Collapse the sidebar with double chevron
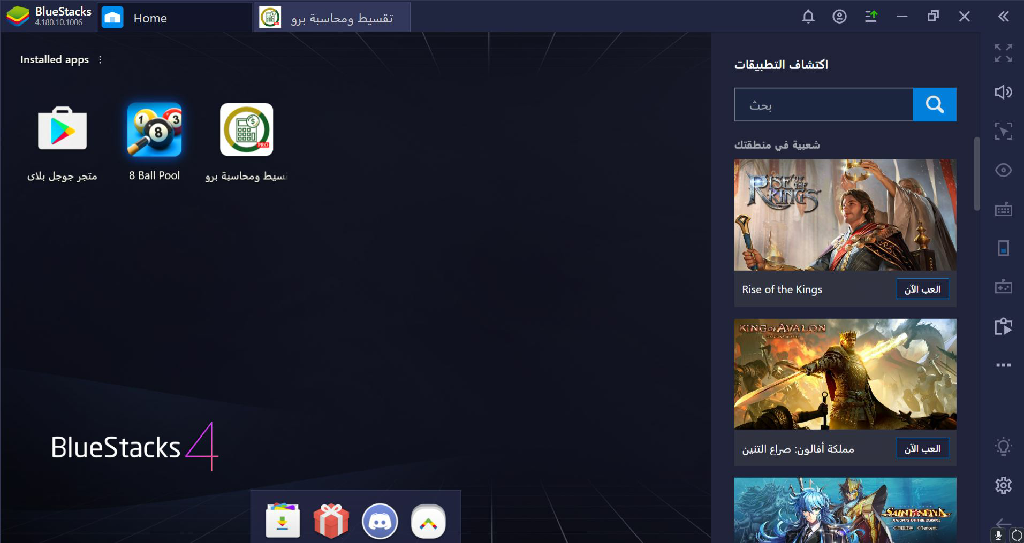The image size is (1024, 543). click(x=1003, y=17)
